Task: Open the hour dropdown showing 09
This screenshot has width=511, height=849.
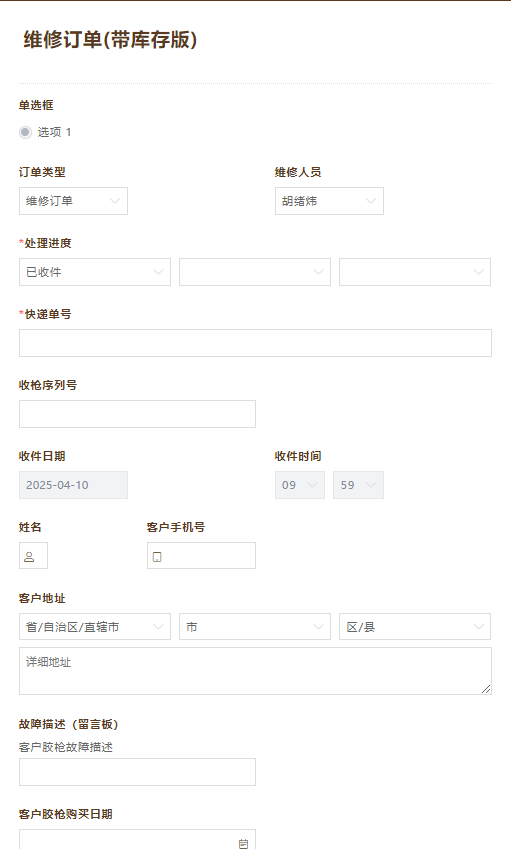Action: tap(300, 485)
